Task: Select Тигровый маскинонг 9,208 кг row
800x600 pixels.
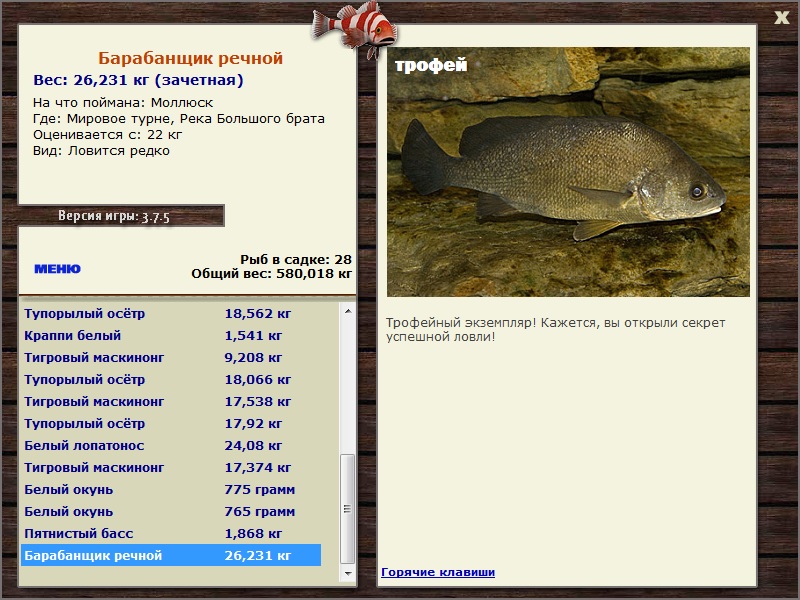Action: 171,358
